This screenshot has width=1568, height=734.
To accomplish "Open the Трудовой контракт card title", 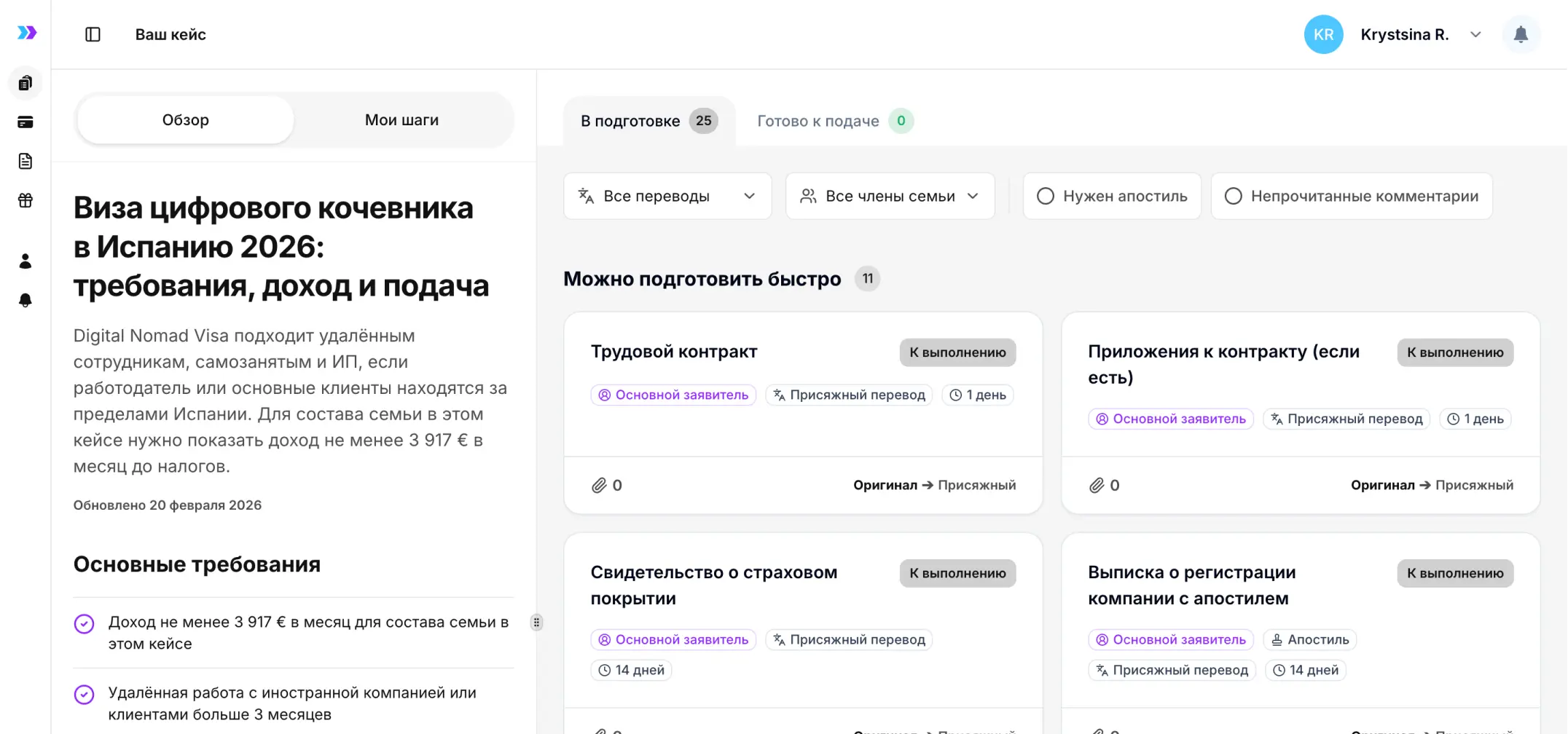I will click(674, 352).
